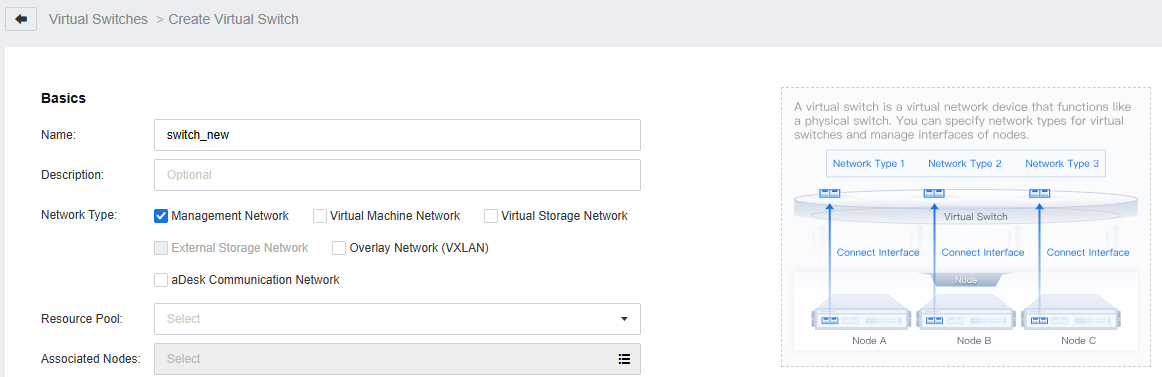Click Network Type 3 label in diagram

(1062, 164)
